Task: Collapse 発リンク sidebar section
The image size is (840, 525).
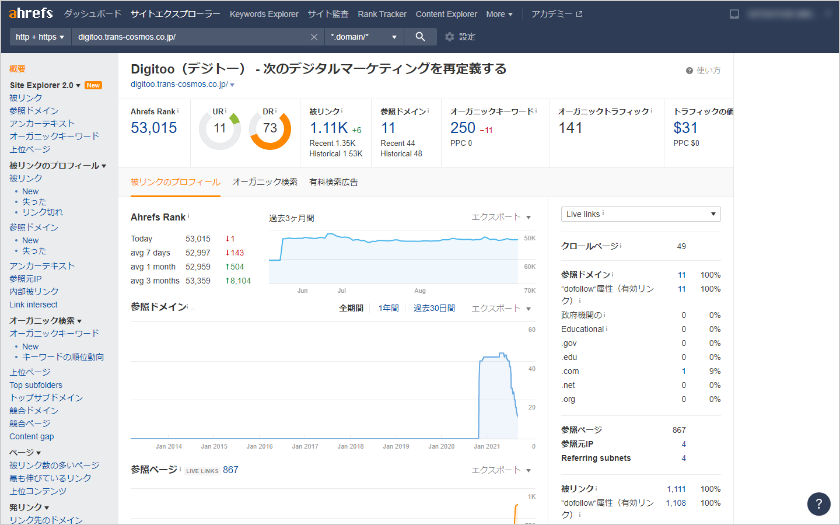Action: (x=29, y=507)
